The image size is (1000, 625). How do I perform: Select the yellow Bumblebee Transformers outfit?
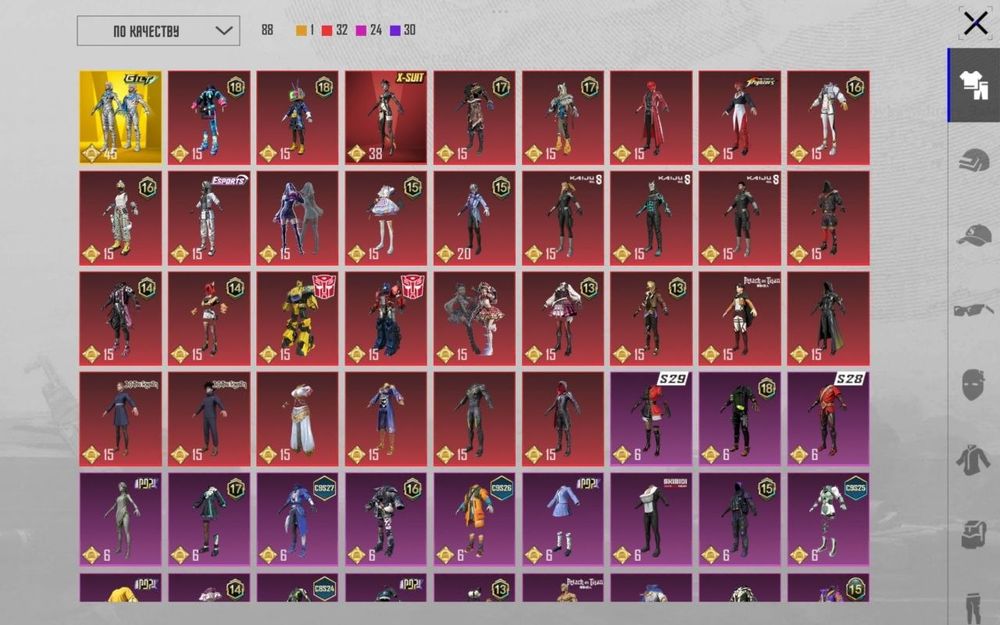[x=298, y=318]
